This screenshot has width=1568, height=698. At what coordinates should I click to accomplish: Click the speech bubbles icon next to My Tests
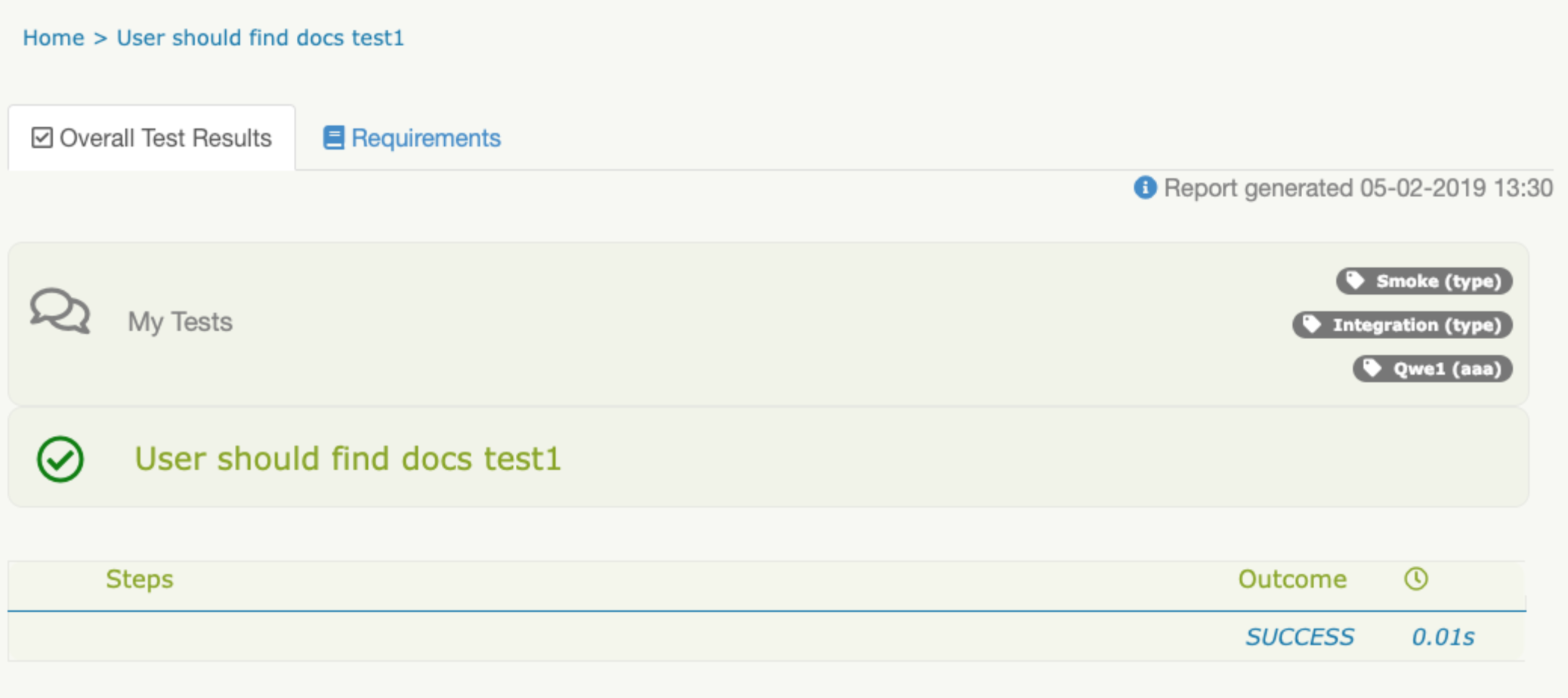click(x=60, y=310)
